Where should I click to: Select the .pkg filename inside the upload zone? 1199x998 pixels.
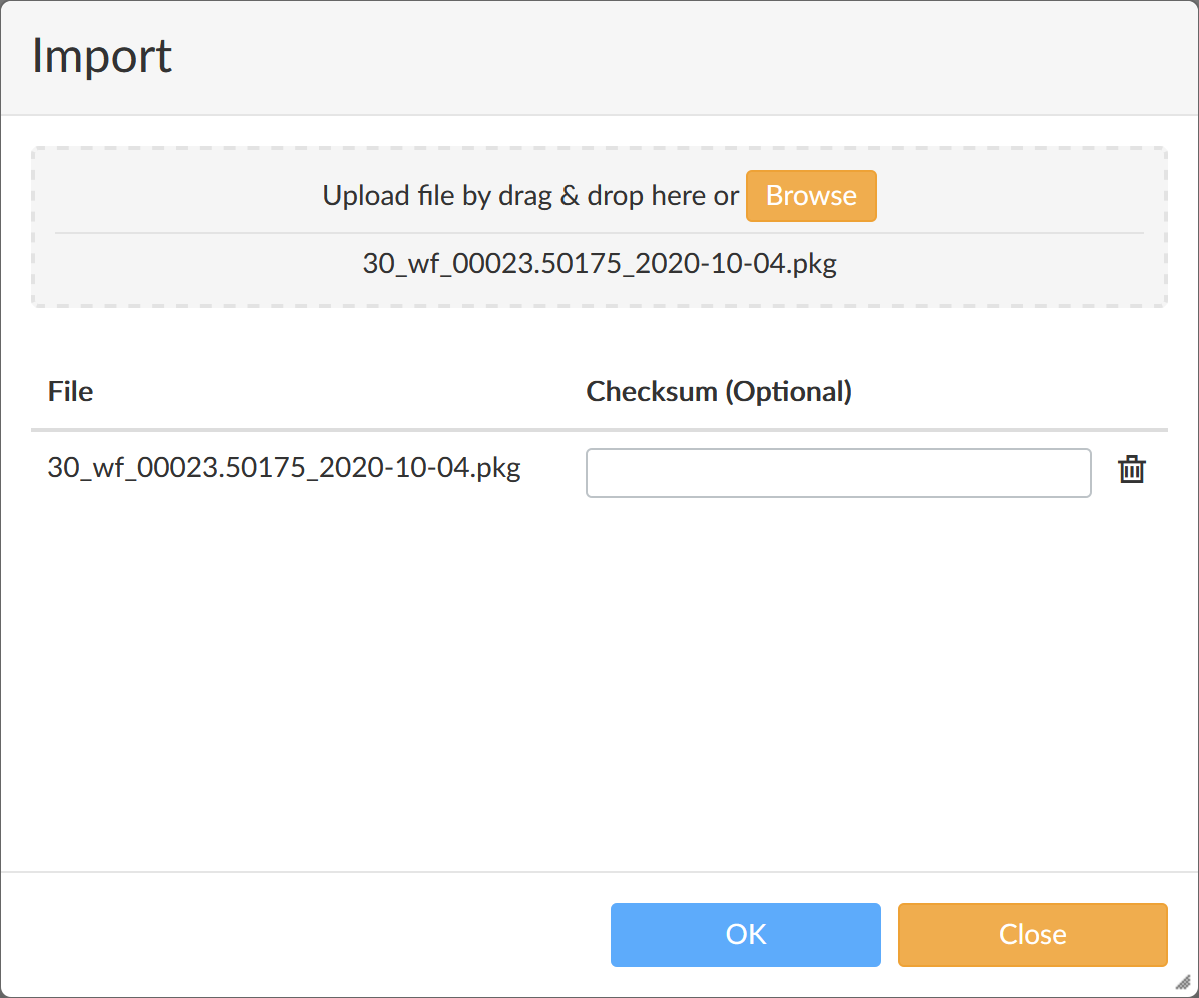pyautogui.click(x=599, y=264)
